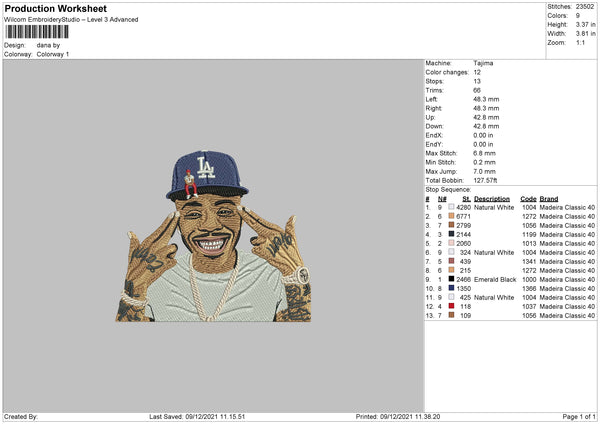The image size is (600, 424).
Task: Click the Emerald Black description in row 9
Action: click(x=495, y=279)
